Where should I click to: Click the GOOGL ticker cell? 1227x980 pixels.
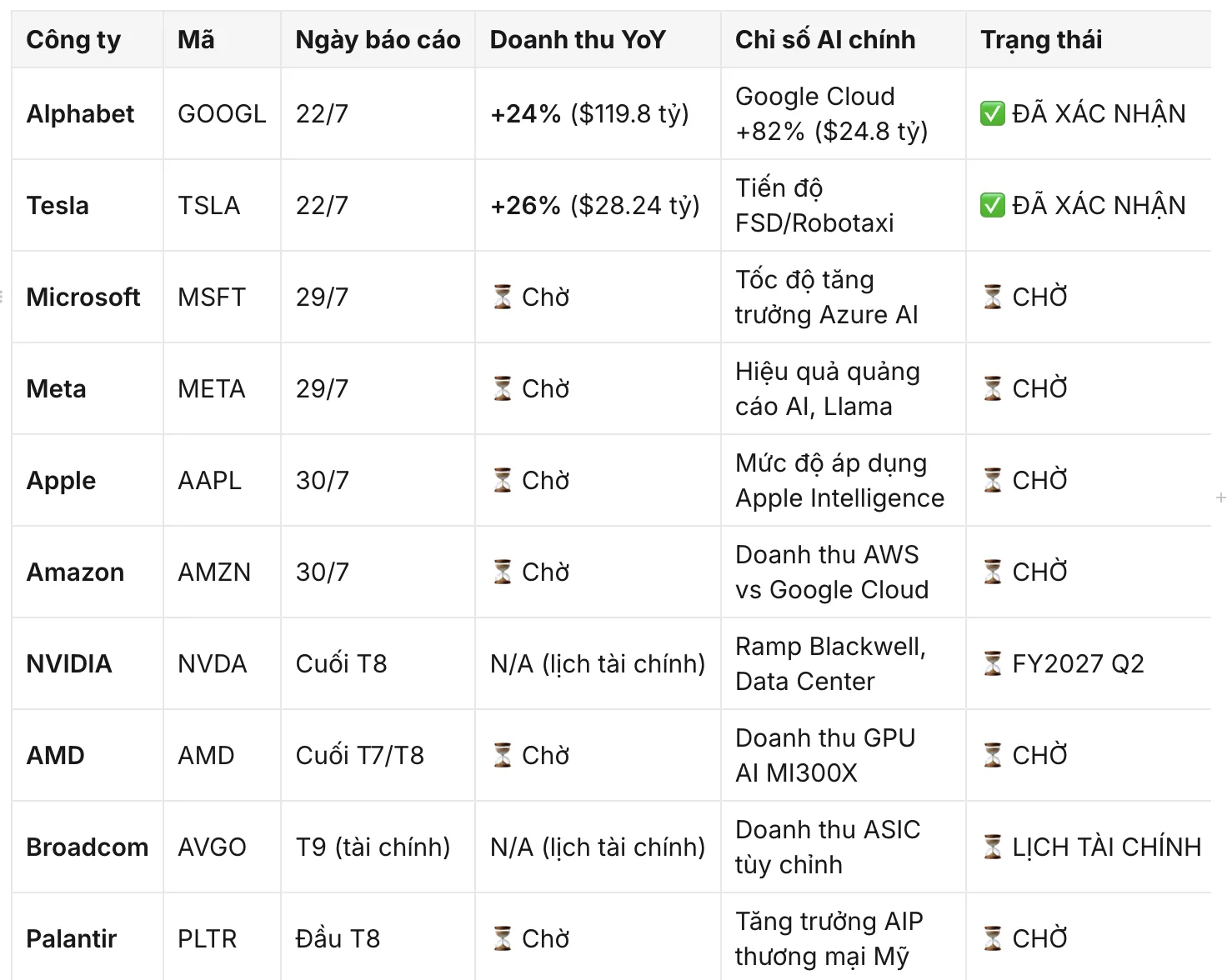222,113
